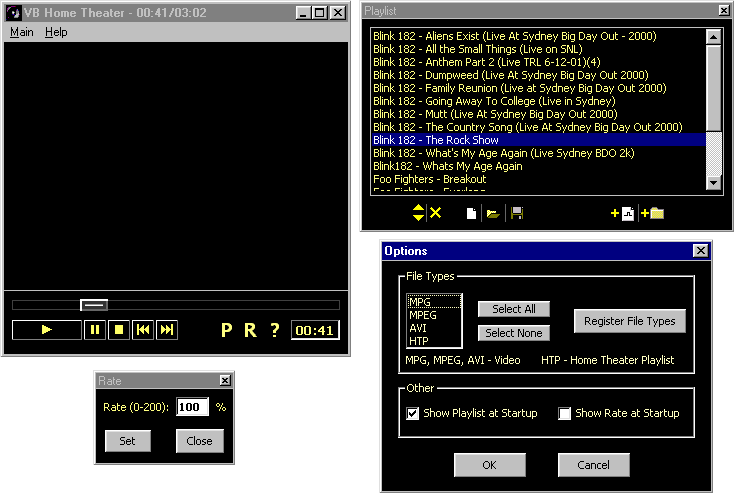
Task: Enable Show Rate at Startup
Action: (x=564, y=413)
